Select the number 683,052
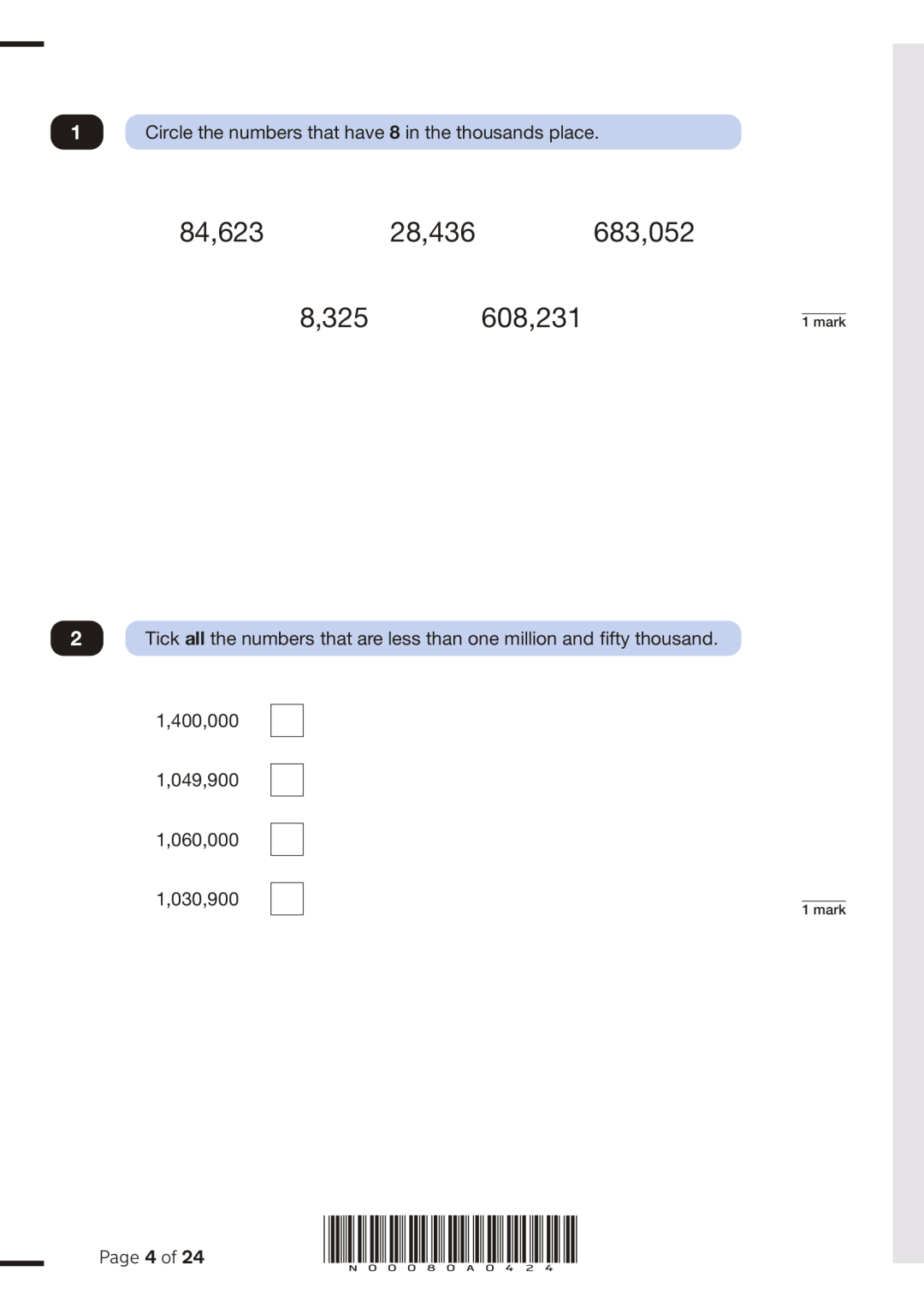This screenshot has width=924, height=1307. point(643,233)
